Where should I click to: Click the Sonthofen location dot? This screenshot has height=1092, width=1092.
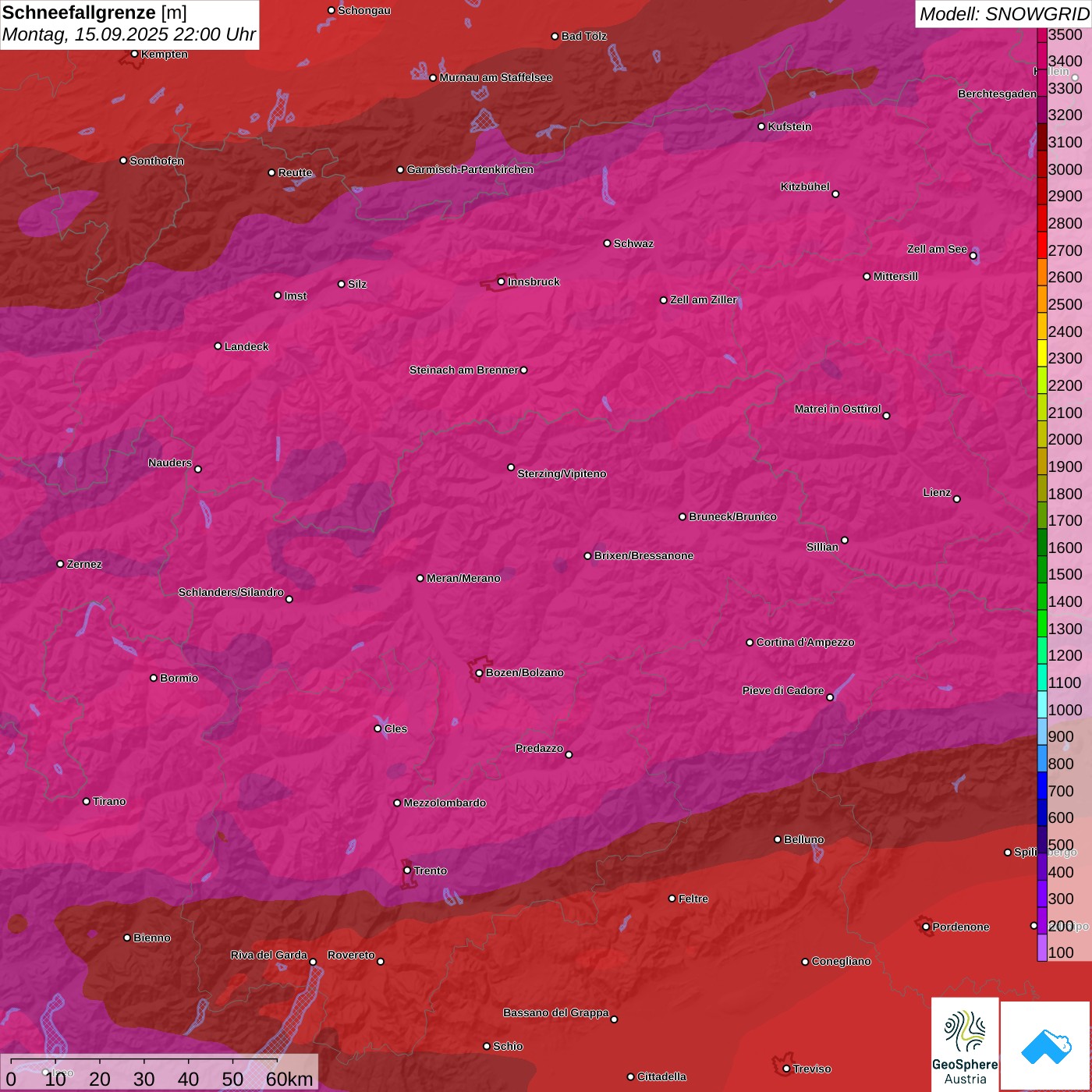(x=123, y=161)
